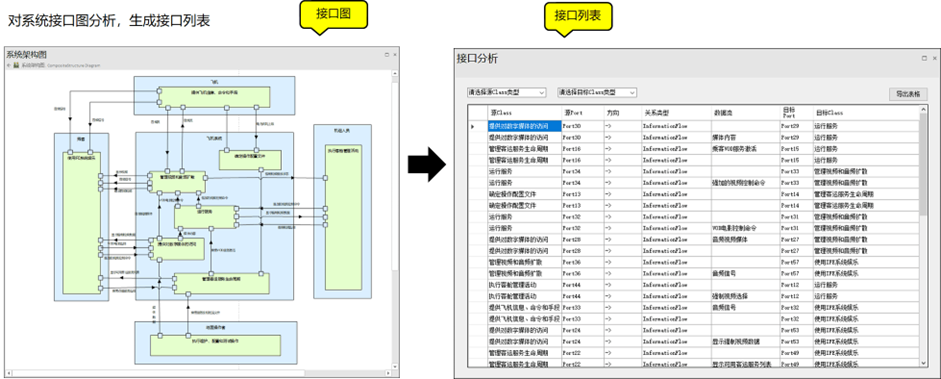Click the 导出表格 export button
The width and height of the screenshot is (941, 379).
click(x=908, y=94)
